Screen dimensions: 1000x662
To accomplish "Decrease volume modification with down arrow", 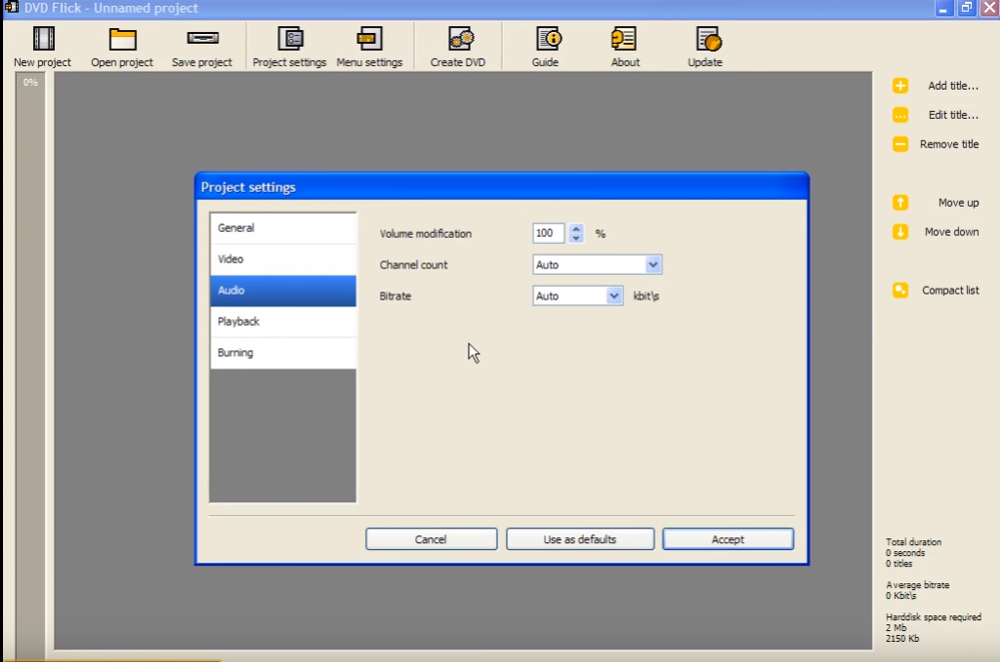I will 576,238.
